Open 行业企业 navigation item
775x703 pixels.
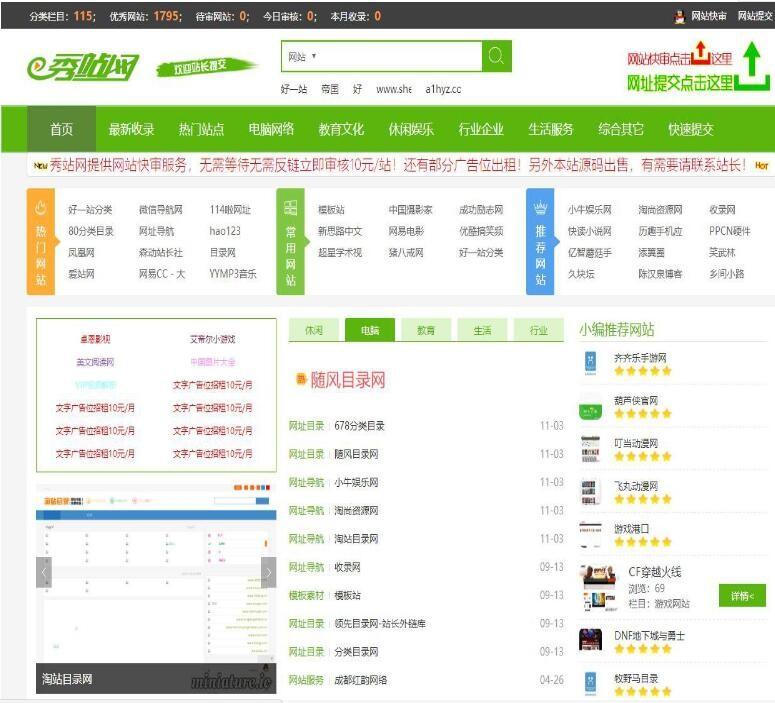(x=481, y=129)
